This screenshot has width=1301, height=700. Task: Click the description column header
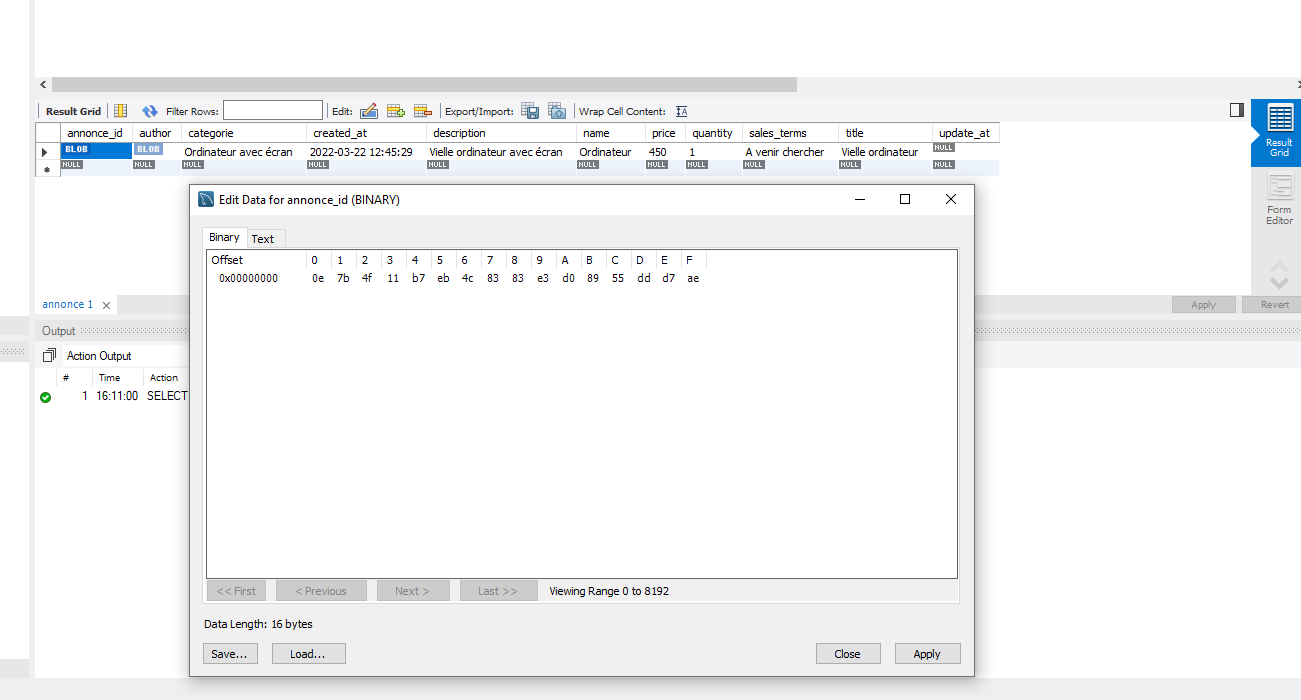(501, 133)
